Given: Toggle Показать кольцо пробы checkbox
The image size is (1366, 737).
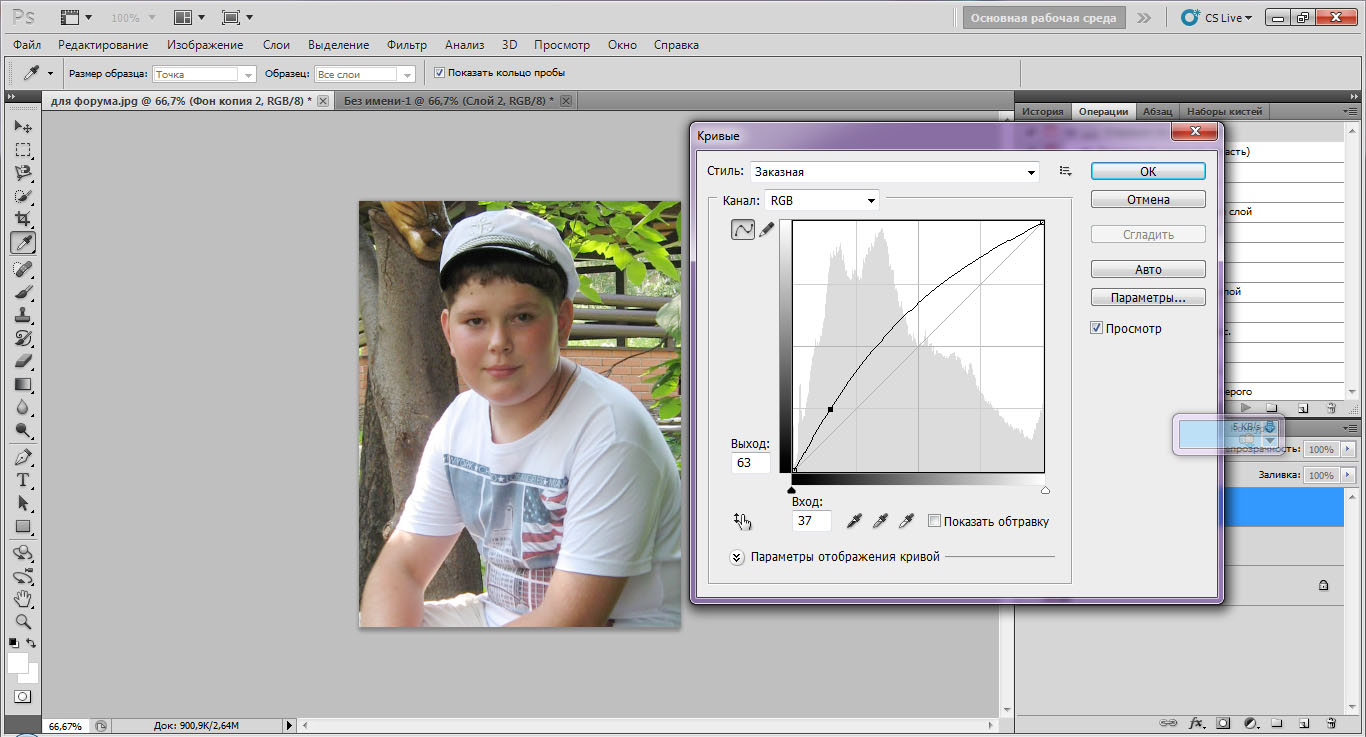Looking at the screenshot, I should (439, 73).
